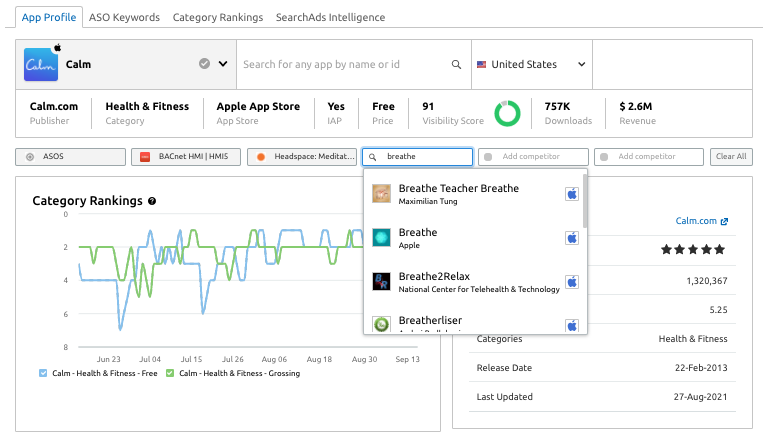Screen dimensions: 768x437
Task: Click the 1,320,367 ratings count
Action: pyautogui.click(x=707, y=281)
